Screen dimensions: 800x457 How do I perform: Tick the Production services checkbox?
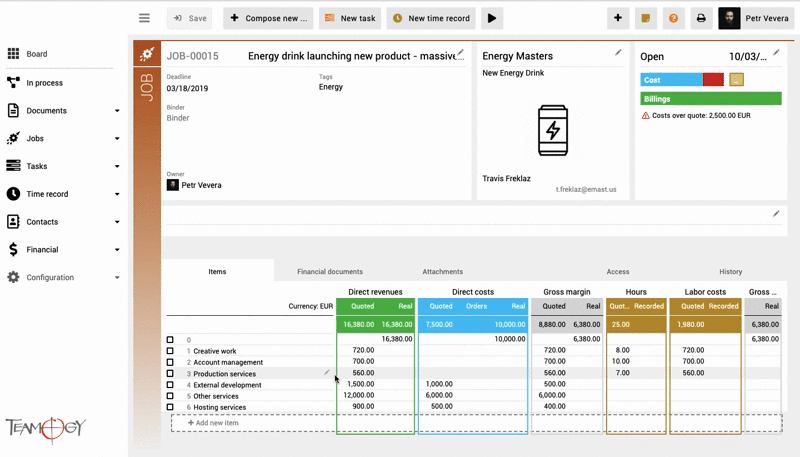170,373
